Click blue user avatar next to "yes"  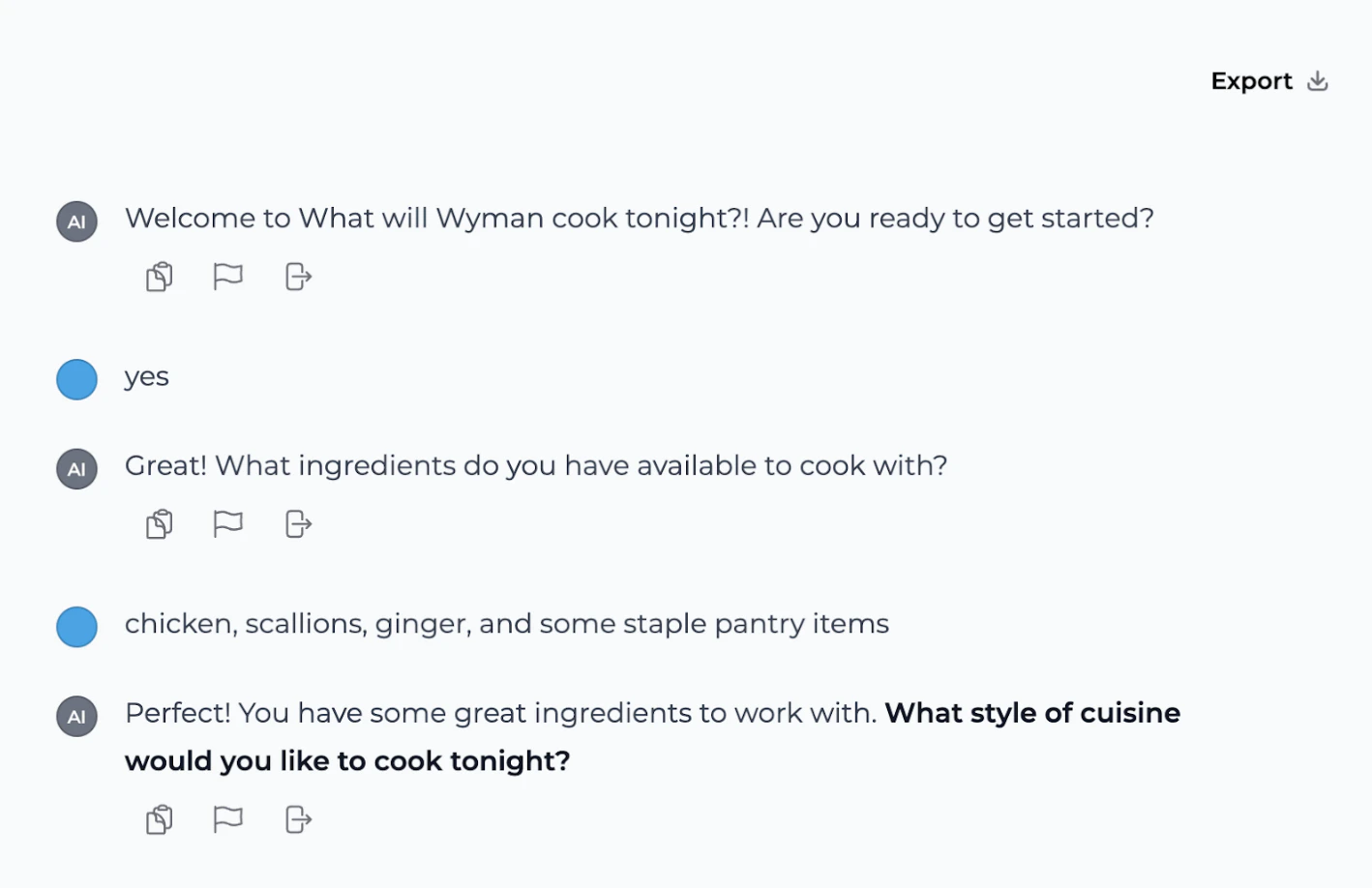click(76, 379)
